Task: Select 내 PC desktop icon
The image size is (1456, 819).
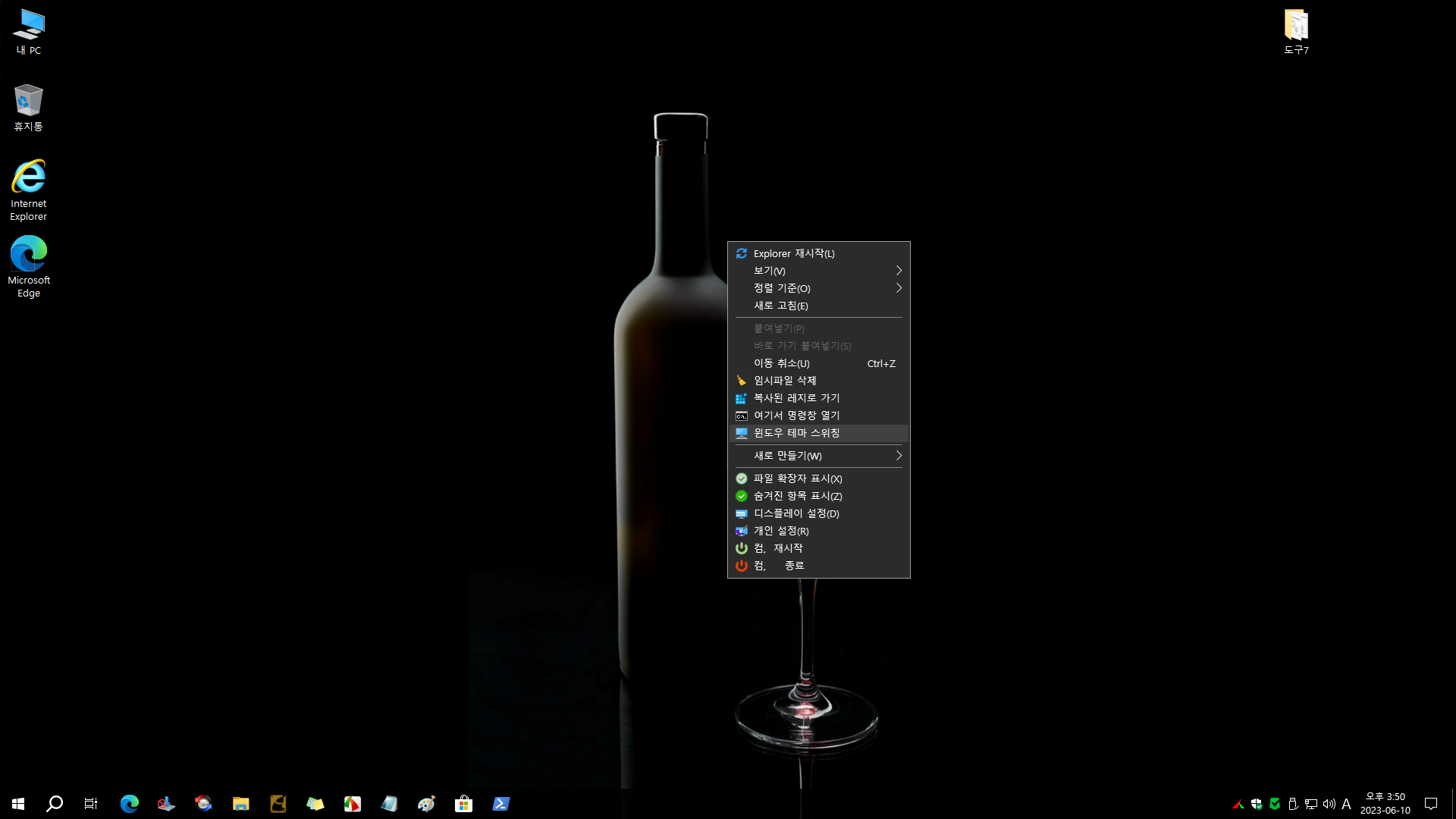Action: coord(29,32)
